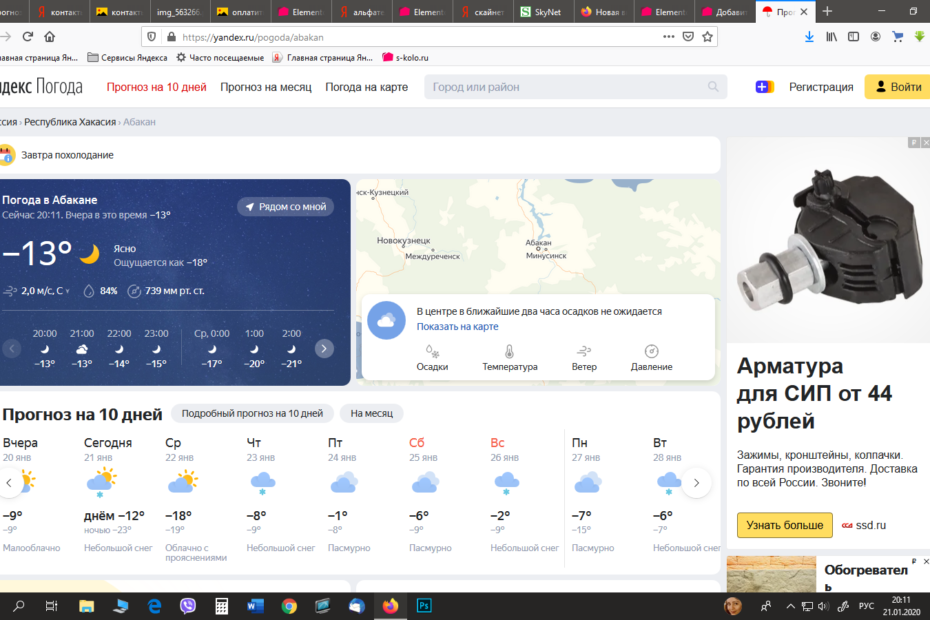930x620 pixels.
Task: Open a new browser tab
Action: click(827, 11)
